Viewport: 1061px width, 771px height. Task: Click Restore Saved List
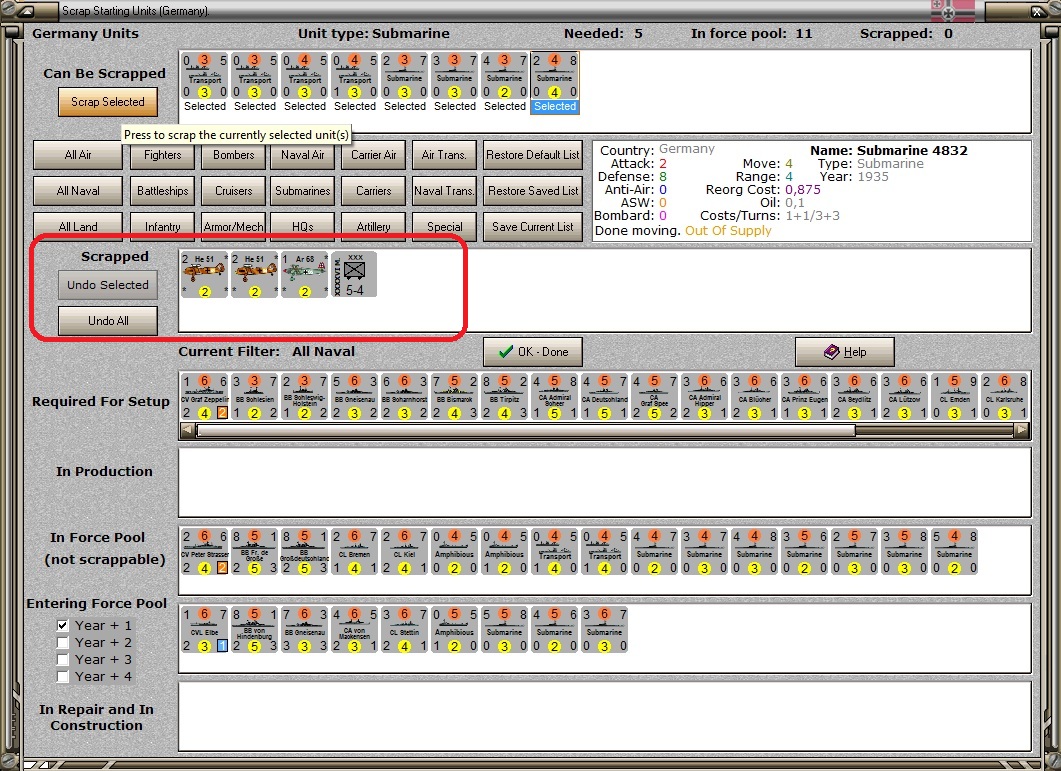(x=533, y=191)
